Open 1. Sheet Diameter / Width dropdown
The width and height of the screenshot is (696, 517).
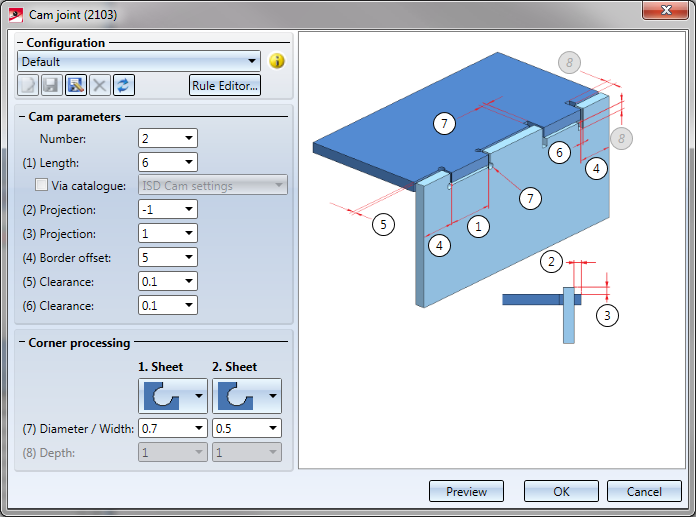[173, 428]
